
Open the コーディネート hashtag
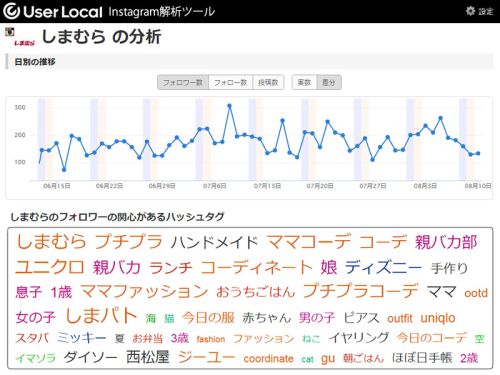257,267
